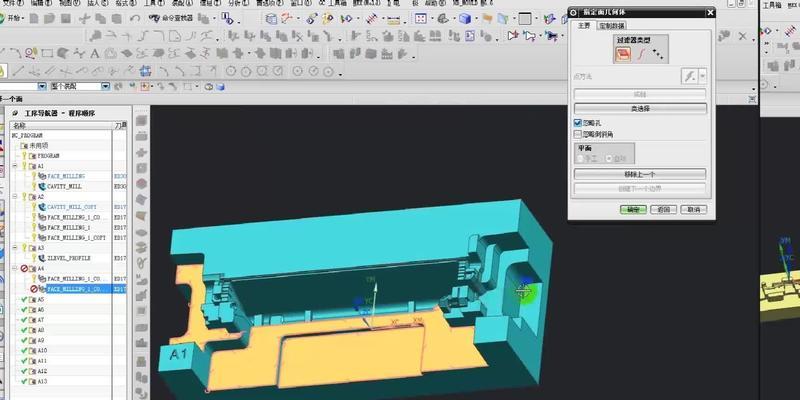Click 工具箱 in the right window
The height and width of the screenshot is (400, 800).
click(771, 5)
